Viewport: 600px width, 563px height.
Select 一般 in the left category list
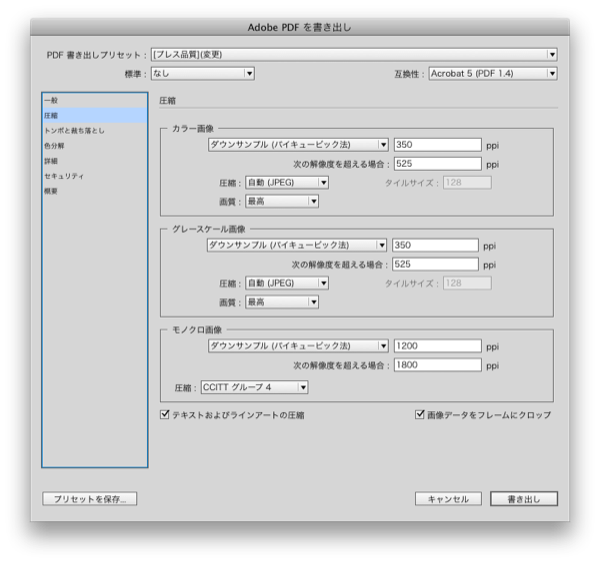click(95, 101)
